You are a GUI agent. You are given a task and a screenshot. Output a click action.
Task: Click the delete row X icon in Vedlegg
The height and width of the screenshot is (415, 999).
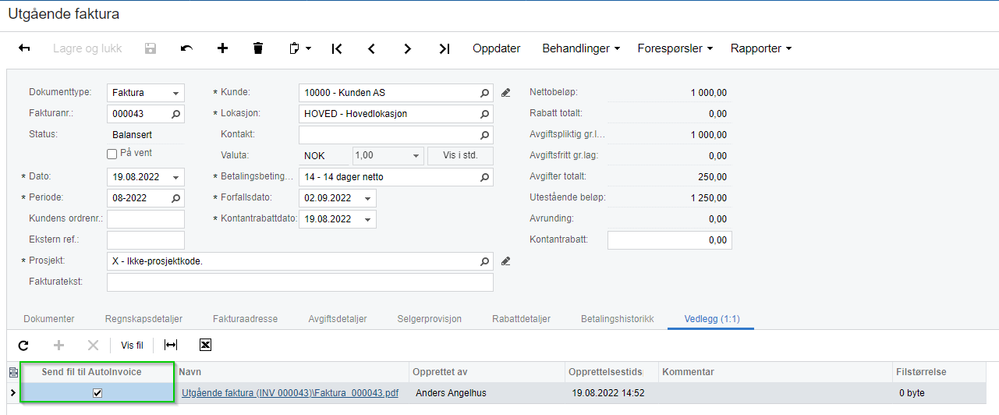(93, 346)
